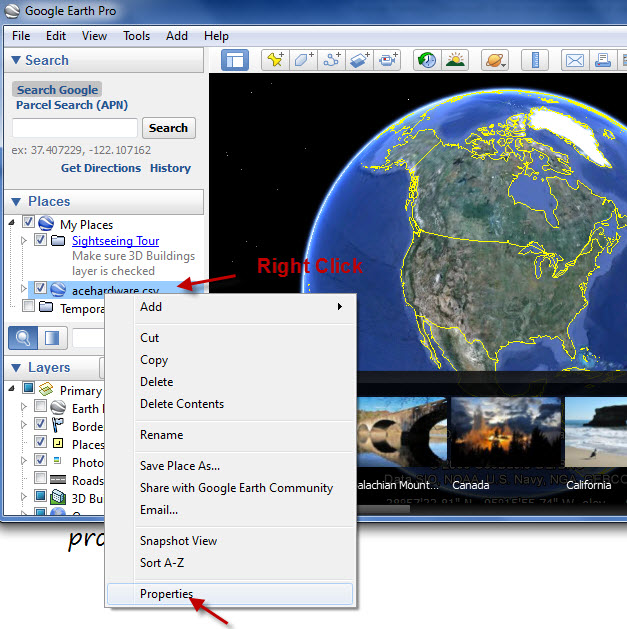
Task: Open the Sightseeing Tour link
Action: click(116, 241)
